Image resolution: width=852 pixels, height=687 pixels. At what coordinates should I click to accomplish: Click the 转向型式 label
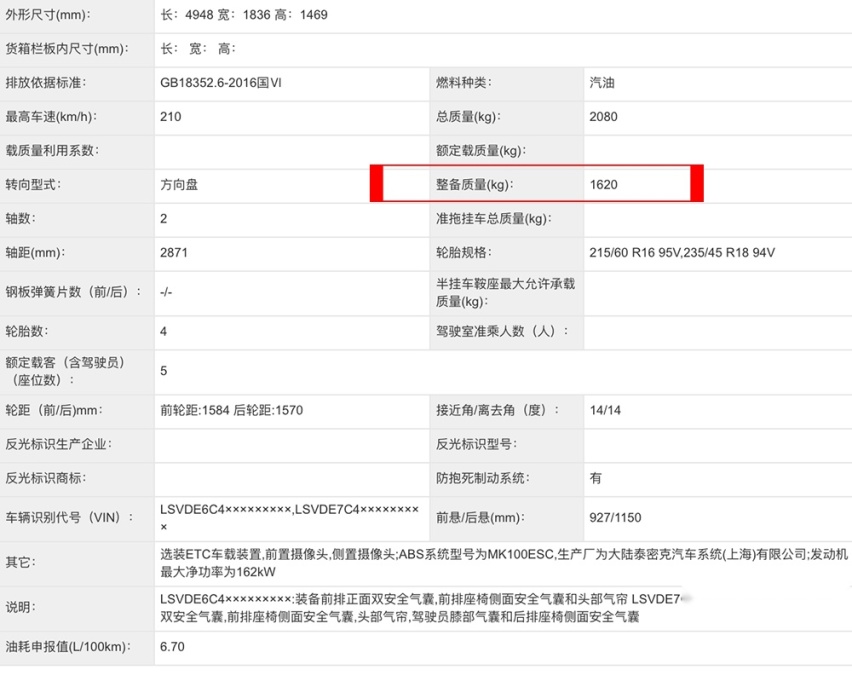[x=34, y=185]
